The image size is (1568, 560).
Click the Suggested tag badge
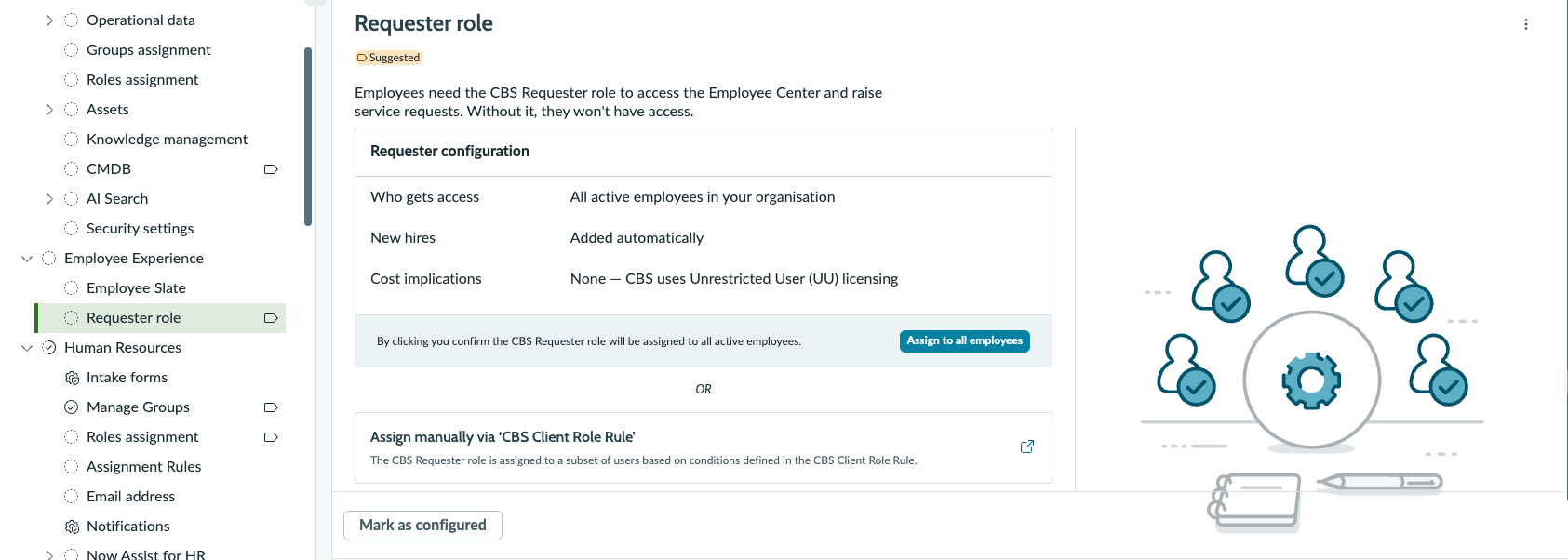click(x=389, y=58)
